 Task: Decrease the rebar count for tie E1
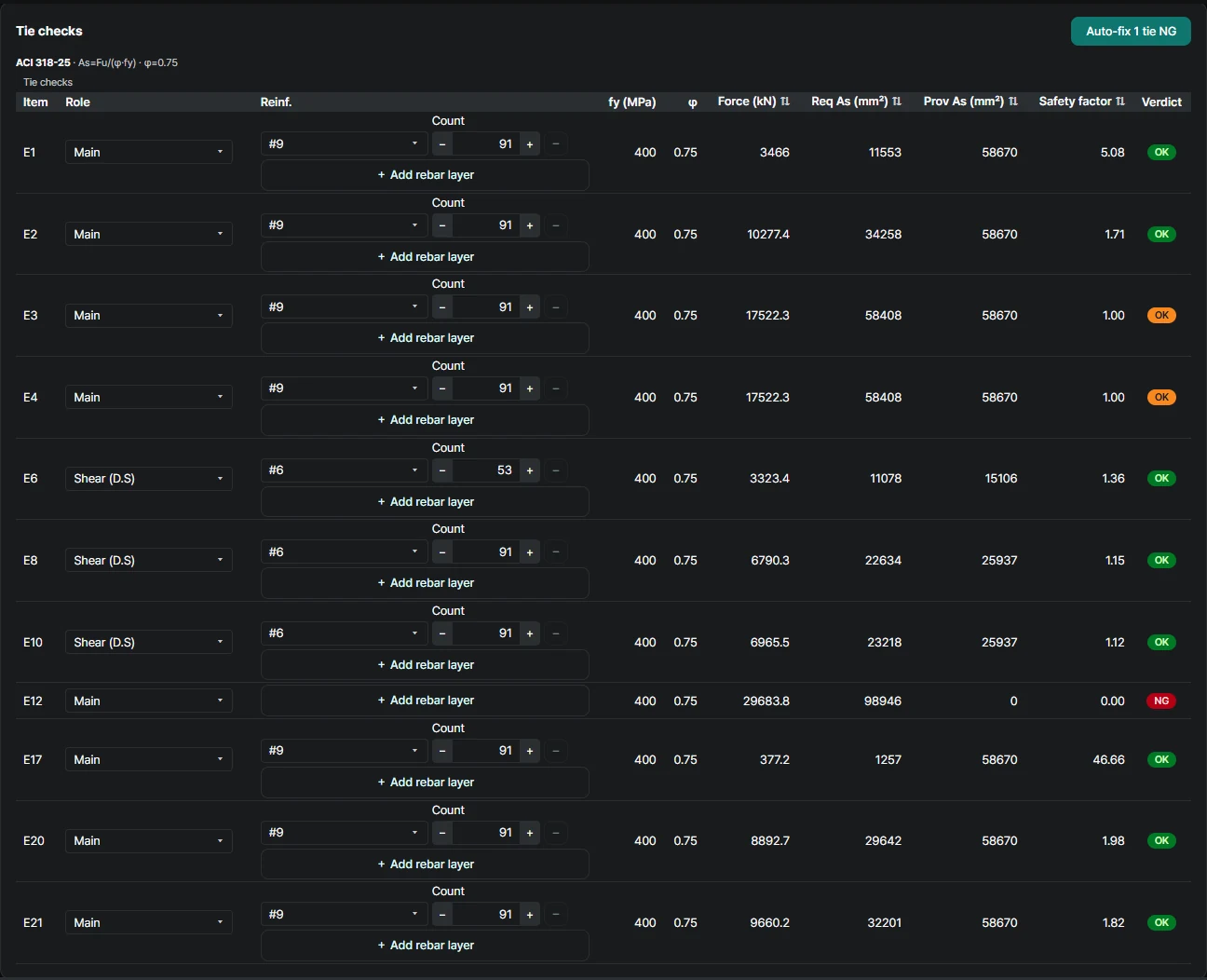pos(442,144)
